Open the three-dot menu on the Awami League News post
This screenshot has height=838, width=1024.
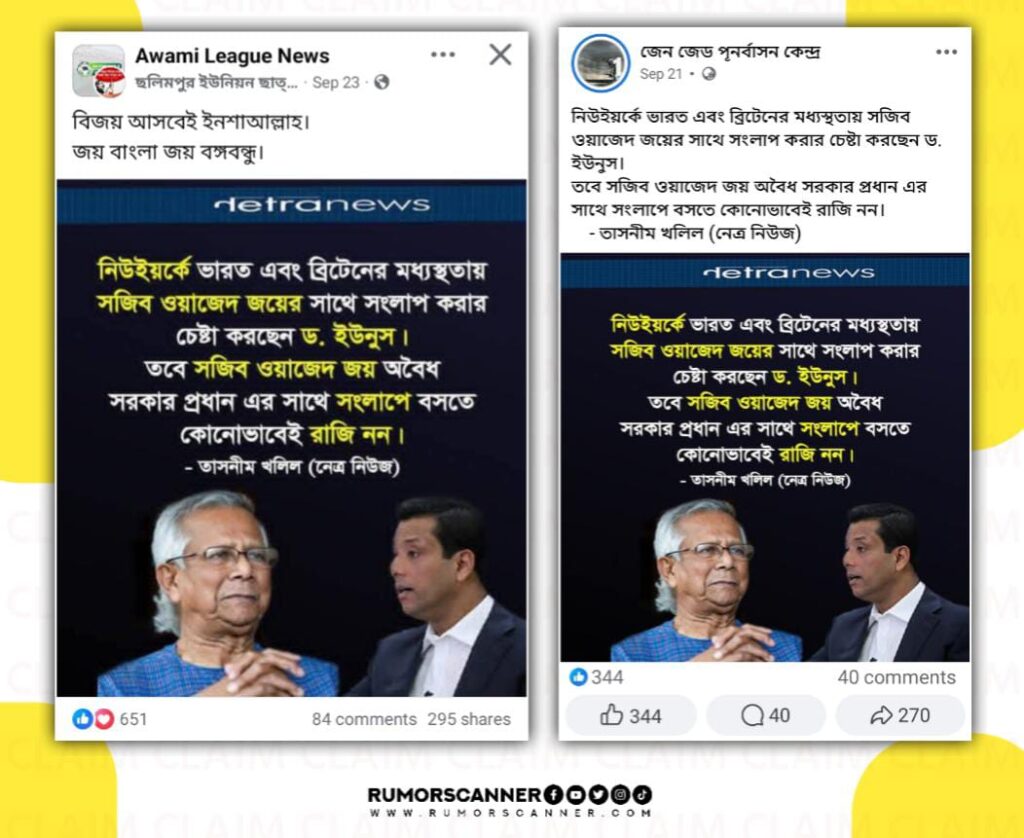tap(443, 55)
